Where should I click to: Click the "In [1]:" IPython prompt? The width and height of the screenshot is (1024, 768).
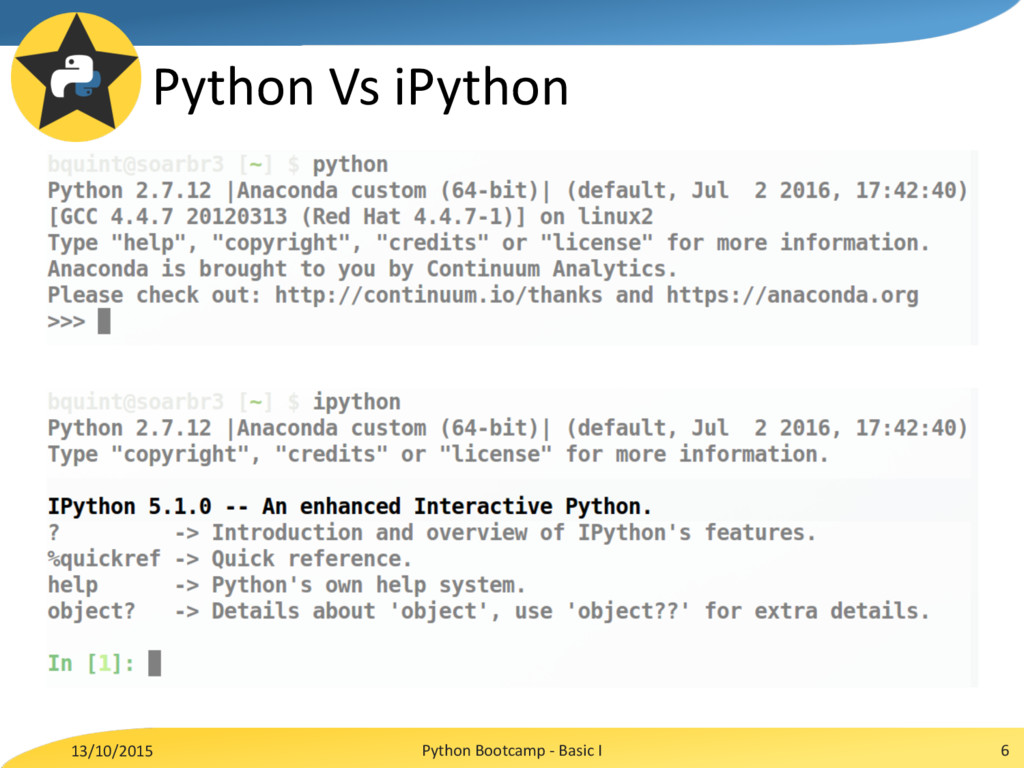click(91, 664)
